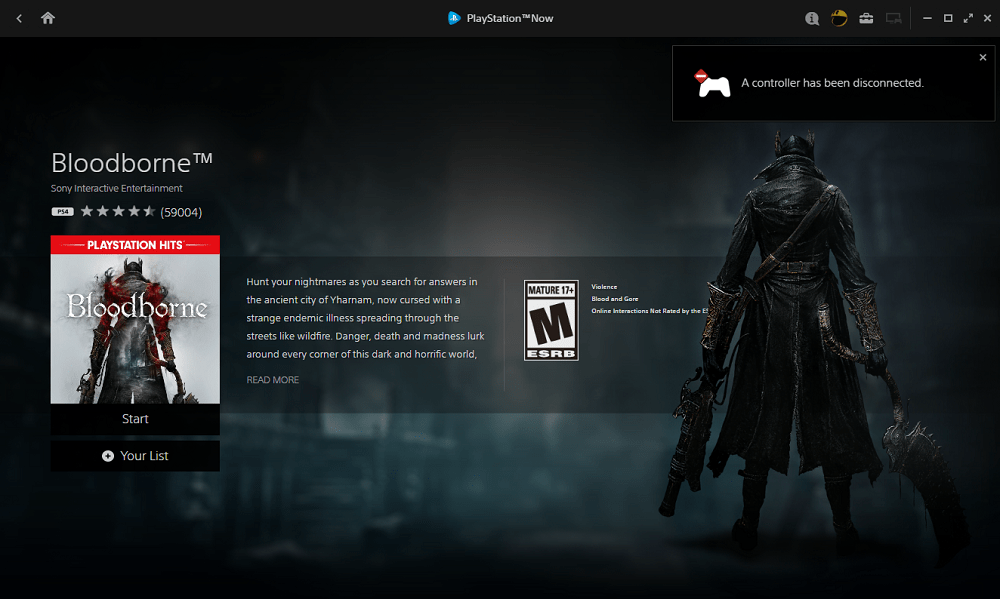Minimize the PlayStation Now window
This screenshot has width=1000, height=599.
point(927,18)
